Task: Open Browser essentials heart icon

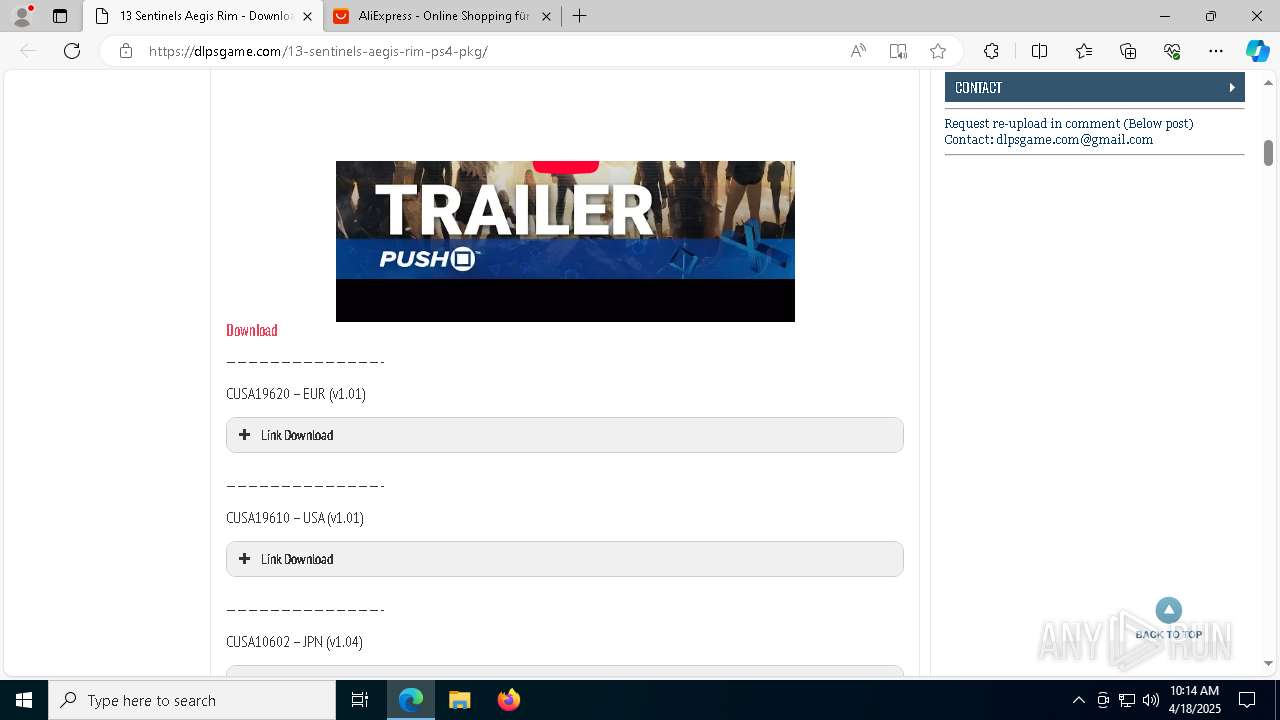Action: point(1172,51)
